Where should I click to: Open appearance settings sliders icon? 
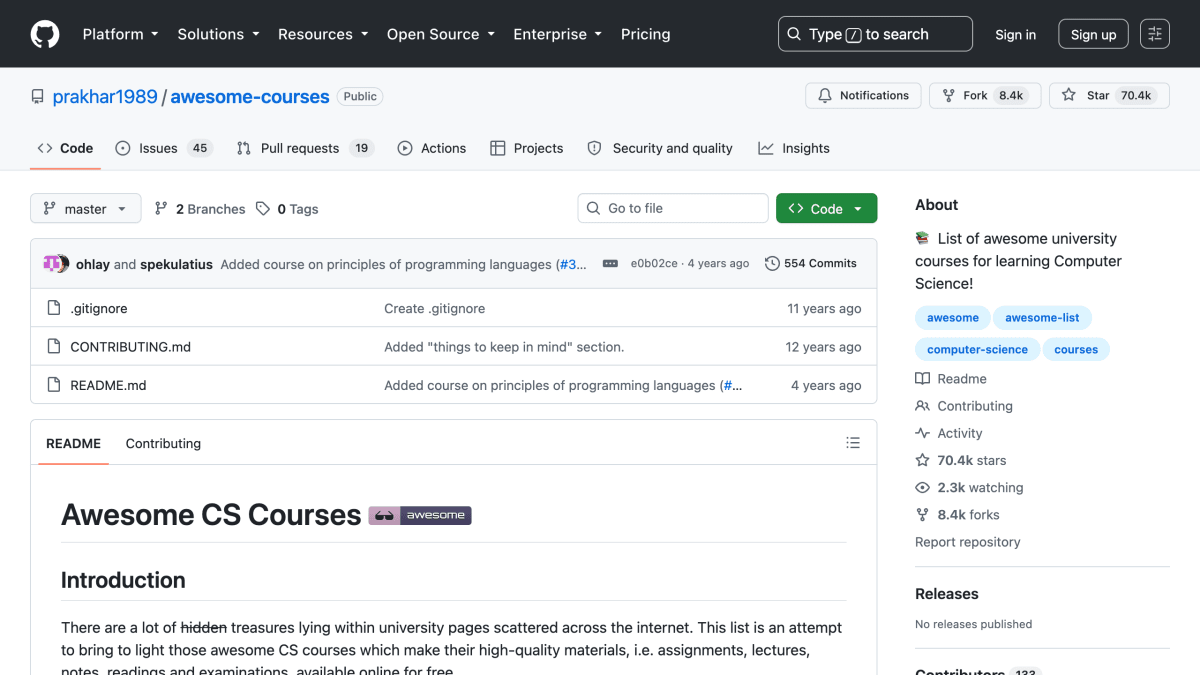pyautogui.click(x=1155, y=34)
